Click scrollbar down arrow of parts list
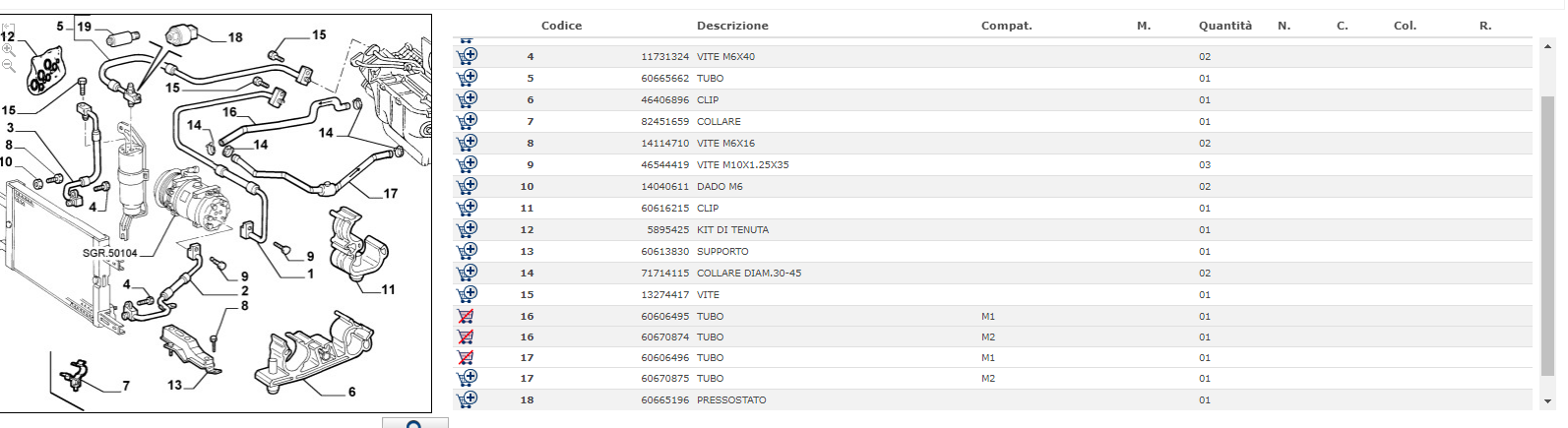 click(x=1547, y=401)
